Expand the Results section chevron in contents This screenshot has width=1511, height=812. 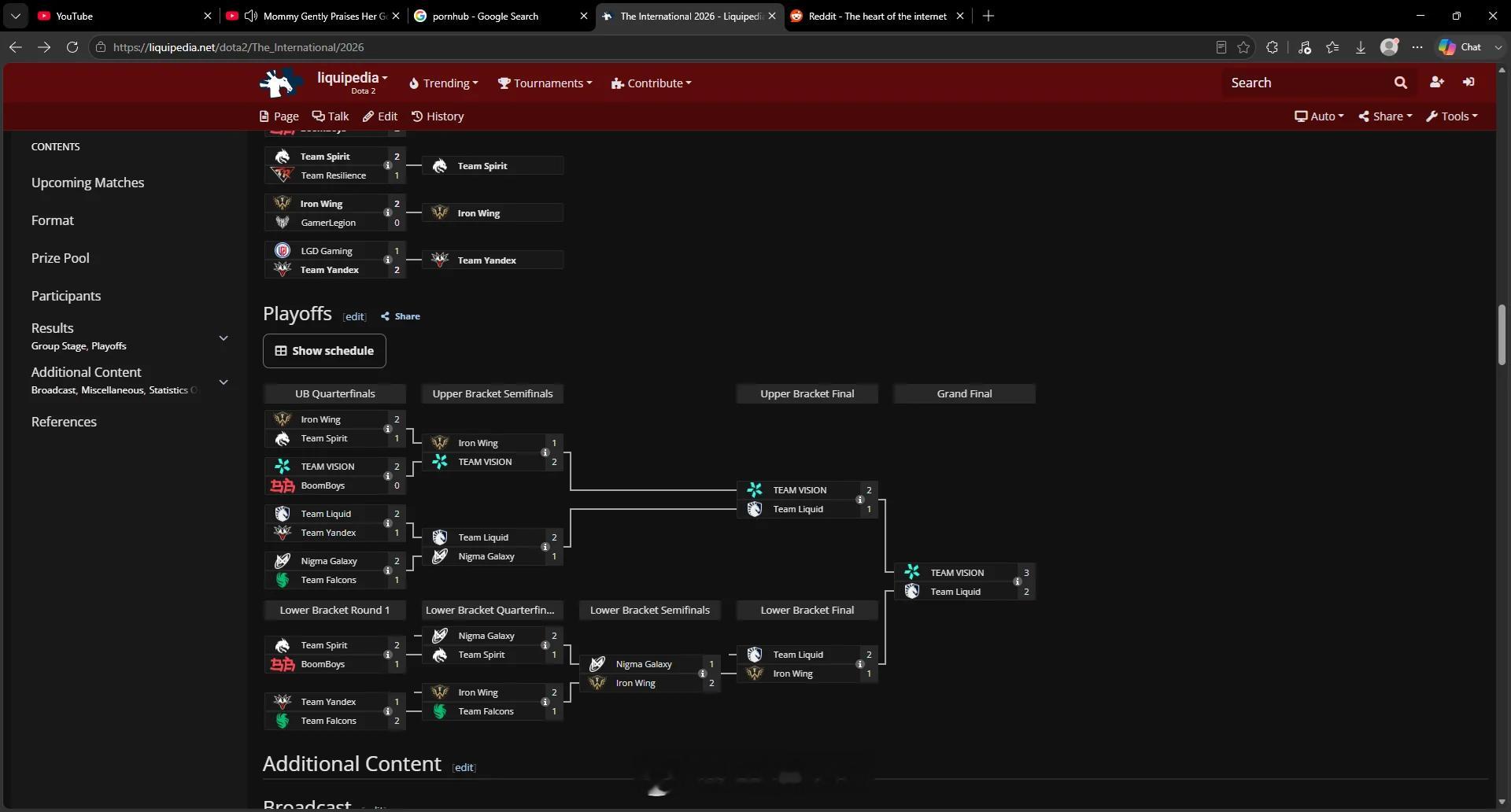pos(224,338)
